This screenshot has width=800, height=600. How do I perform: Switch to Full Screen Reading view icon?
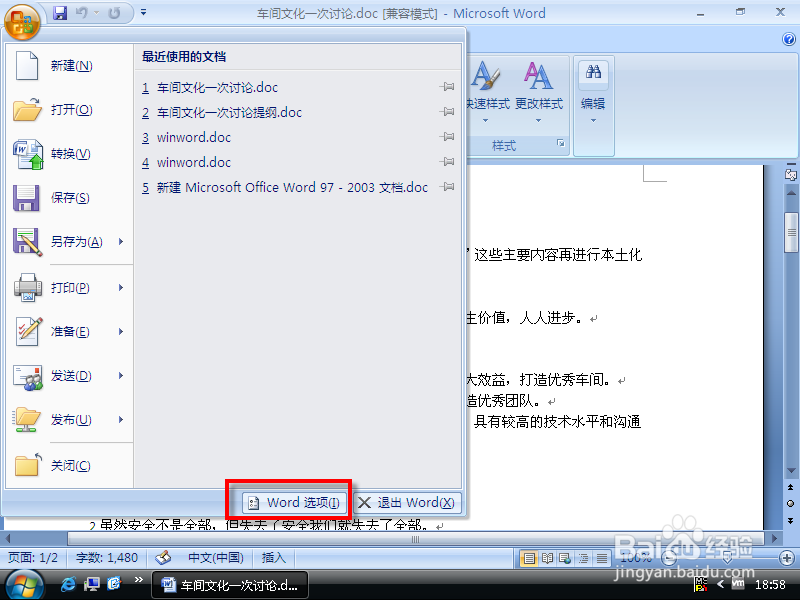(547, 558)
